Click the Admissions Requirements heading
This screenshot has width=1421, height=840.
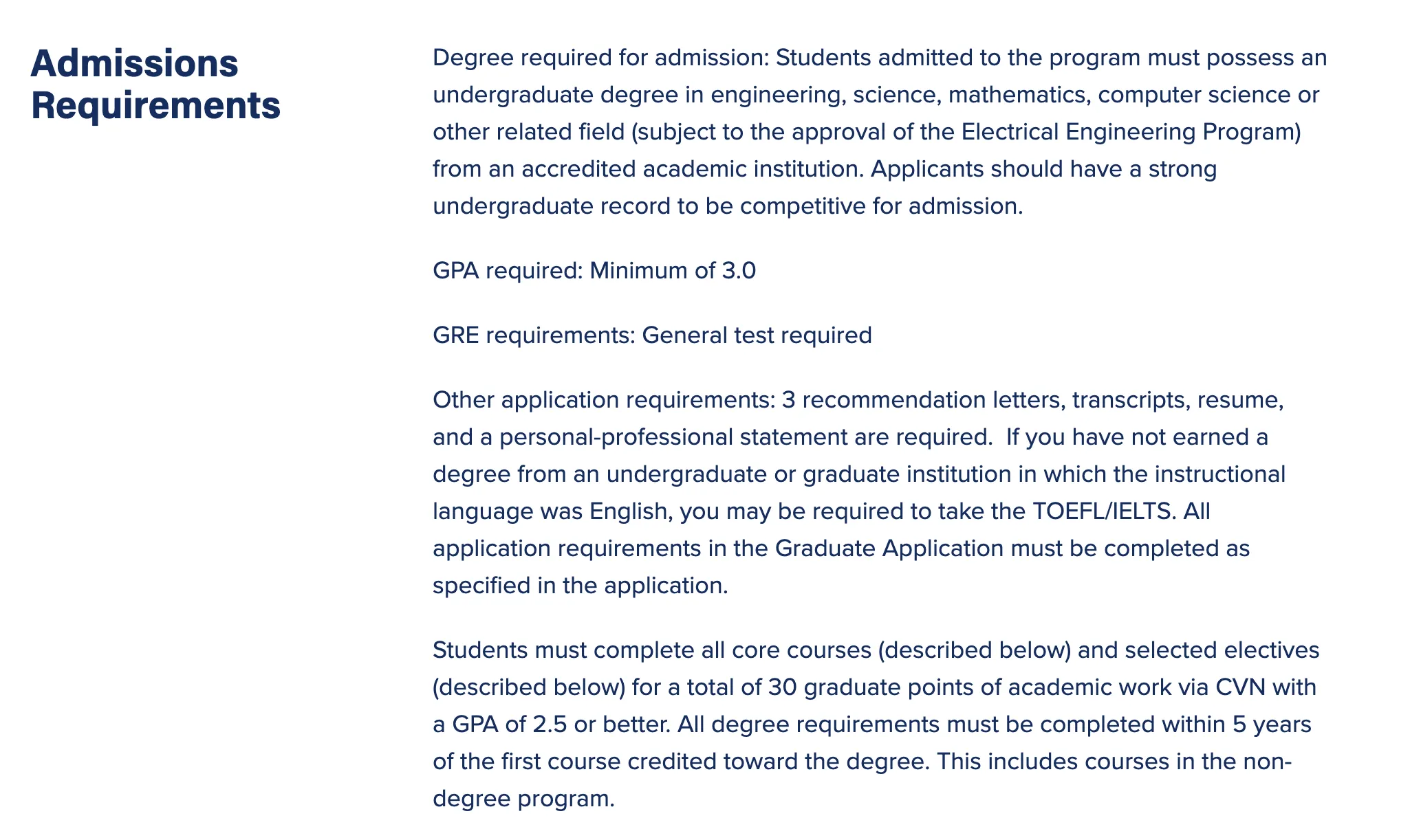click(x=155, y=84)
